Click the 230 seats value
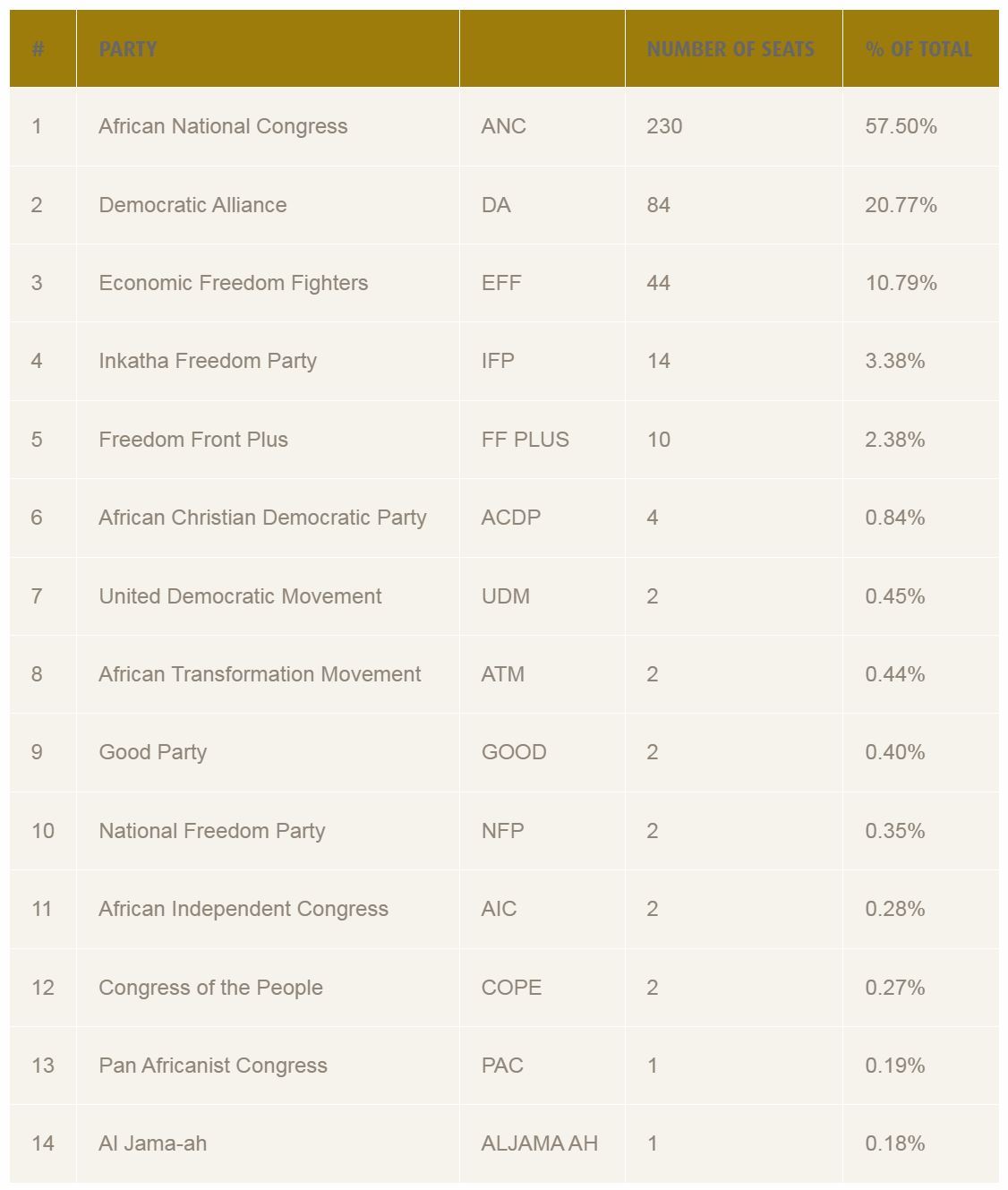 point(664,126)
